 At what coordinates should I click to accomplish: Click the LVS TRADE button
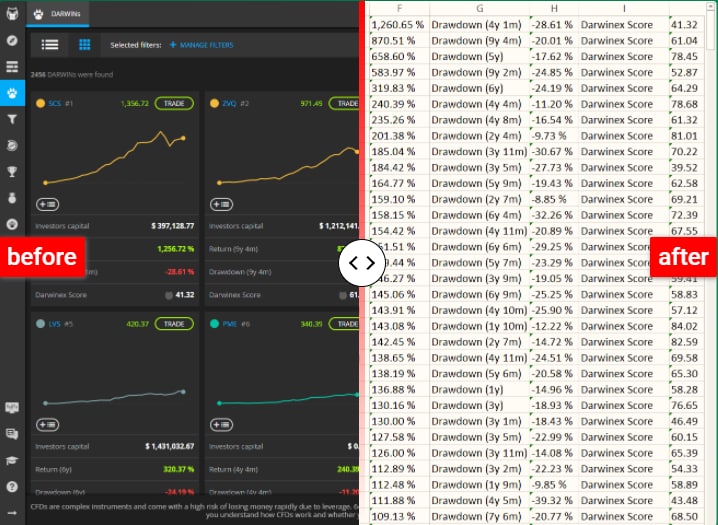coord(174,324)
